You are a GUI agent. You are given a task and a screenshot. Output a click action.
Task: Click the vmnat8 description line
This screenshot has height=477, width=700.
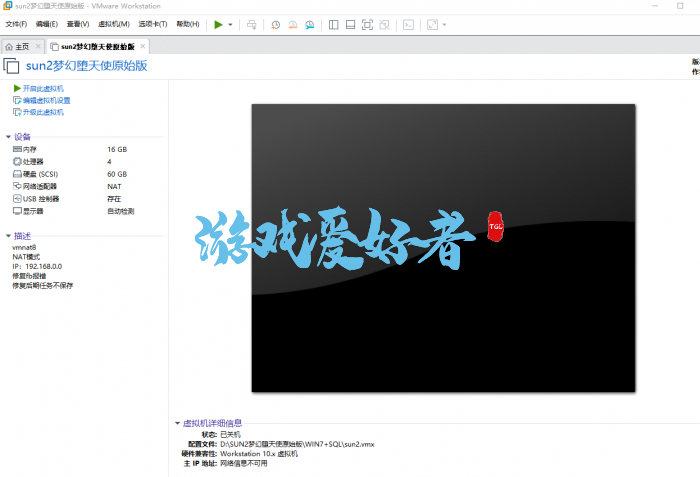click(x=24, y=247)
